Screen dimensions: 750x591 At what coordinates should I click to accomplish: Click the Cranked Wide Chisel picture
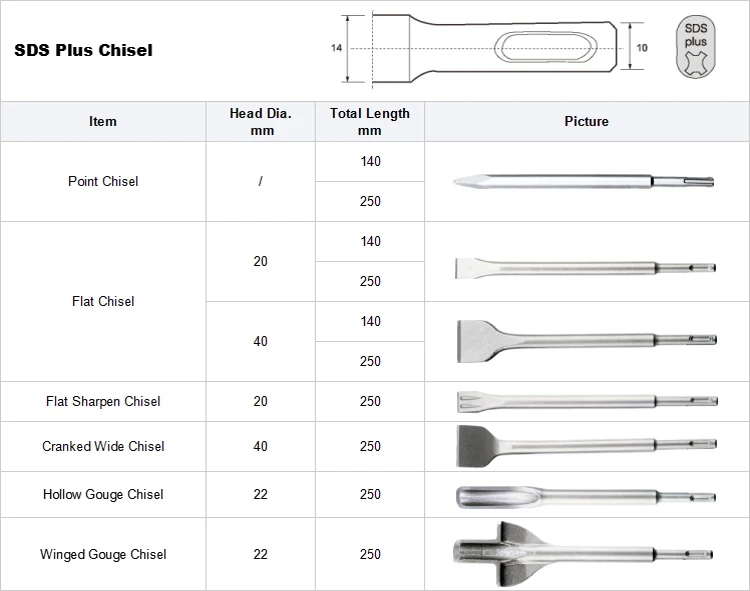pyautogui.click(x=584, y=444)
